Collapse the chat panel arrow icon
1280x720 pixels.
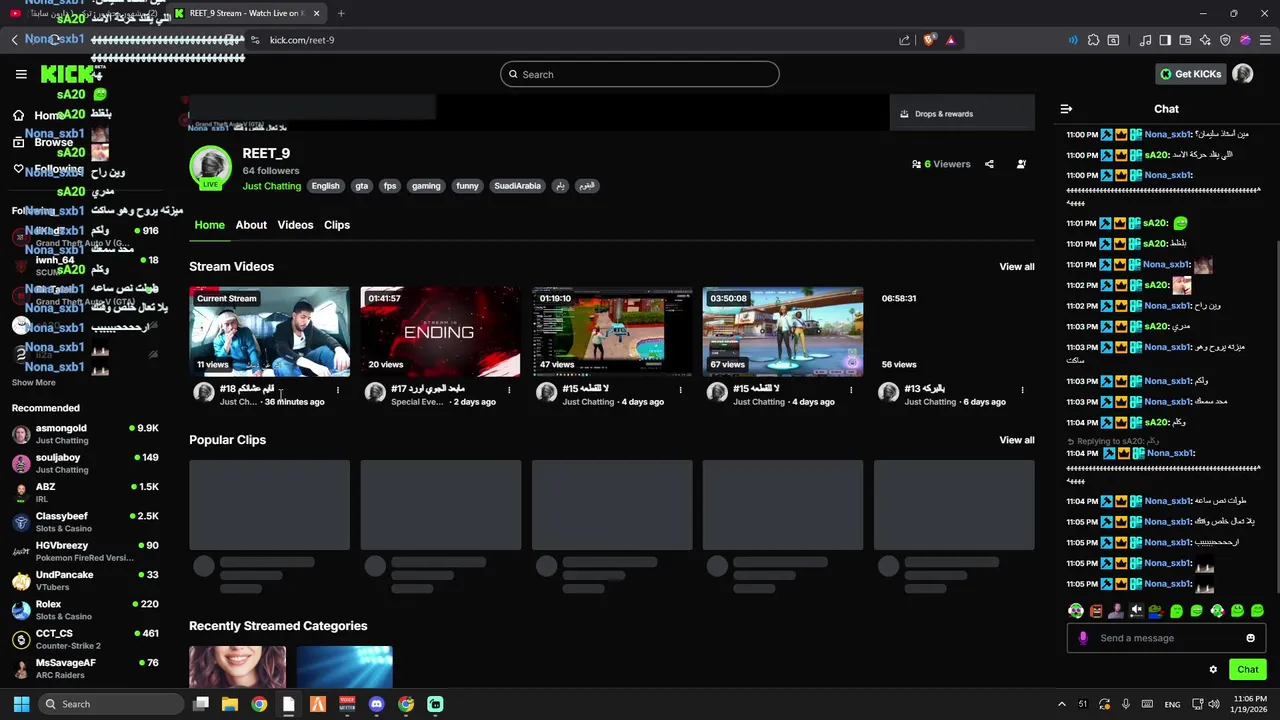[x=1066, y=109]
